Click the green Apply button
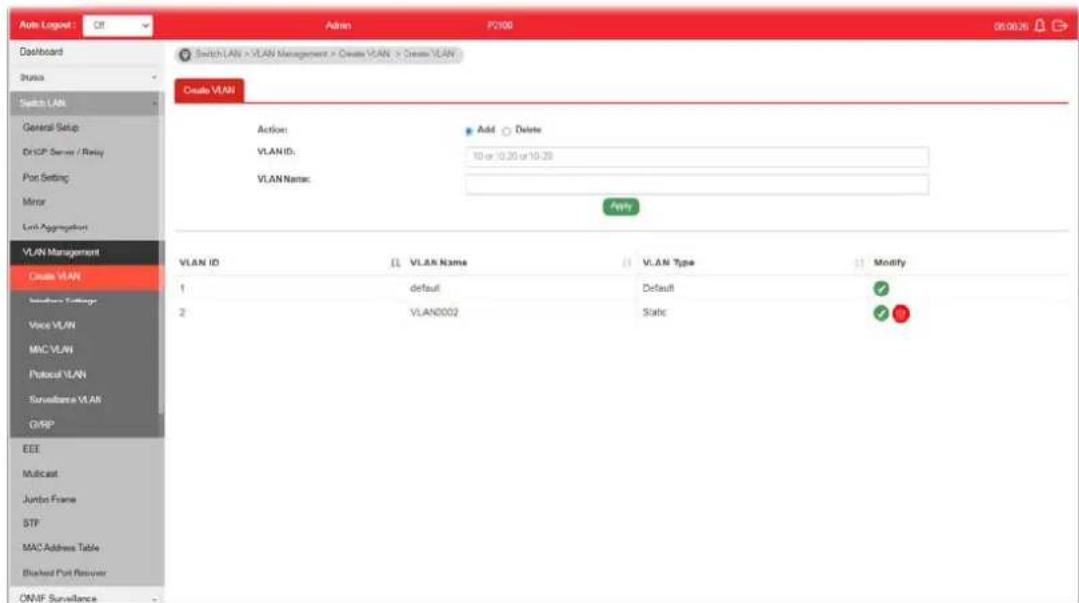 pyautogui.click(x=621, y=207)
